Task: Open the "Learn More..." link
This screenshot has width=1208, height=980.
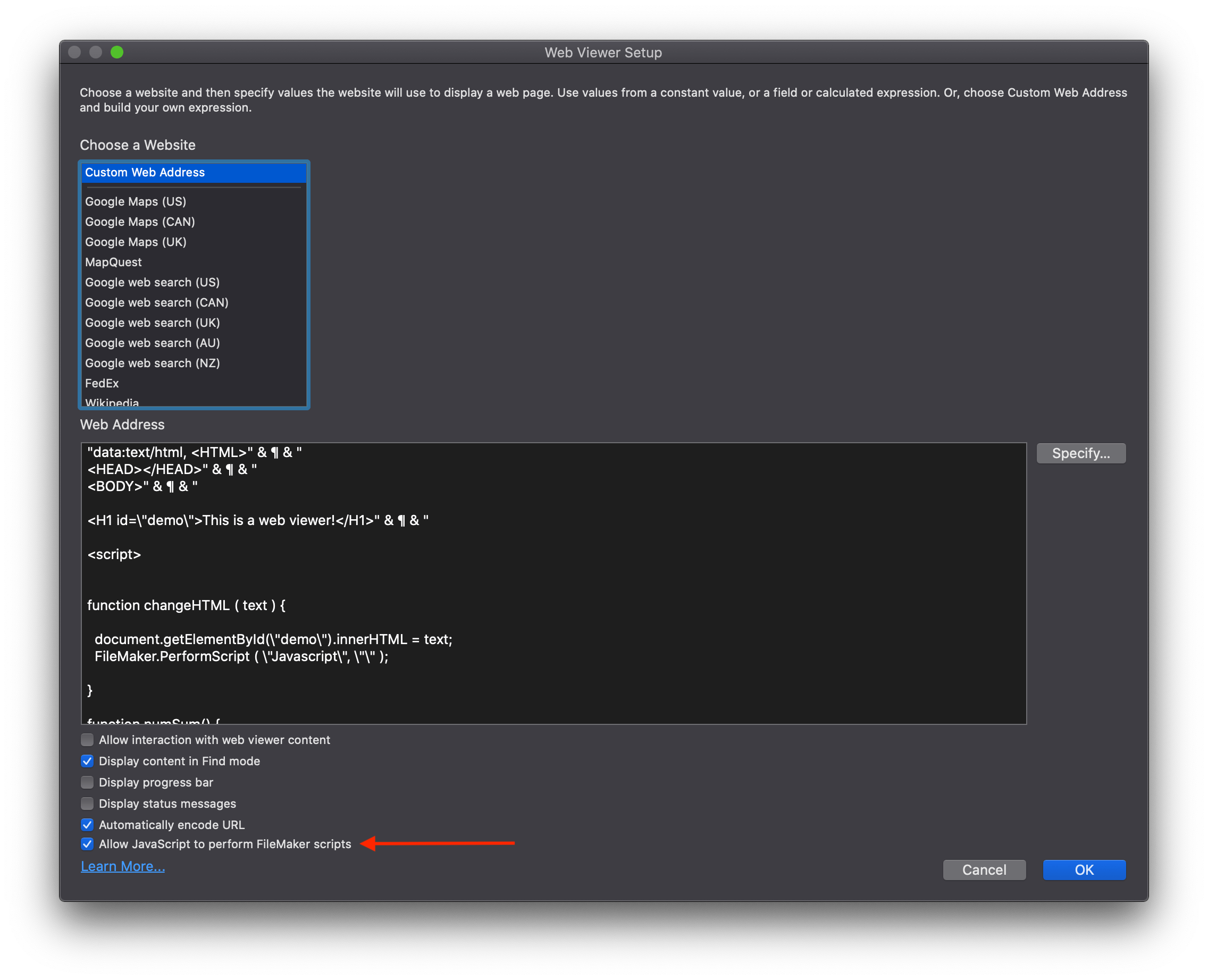Action: coord(122,866)
